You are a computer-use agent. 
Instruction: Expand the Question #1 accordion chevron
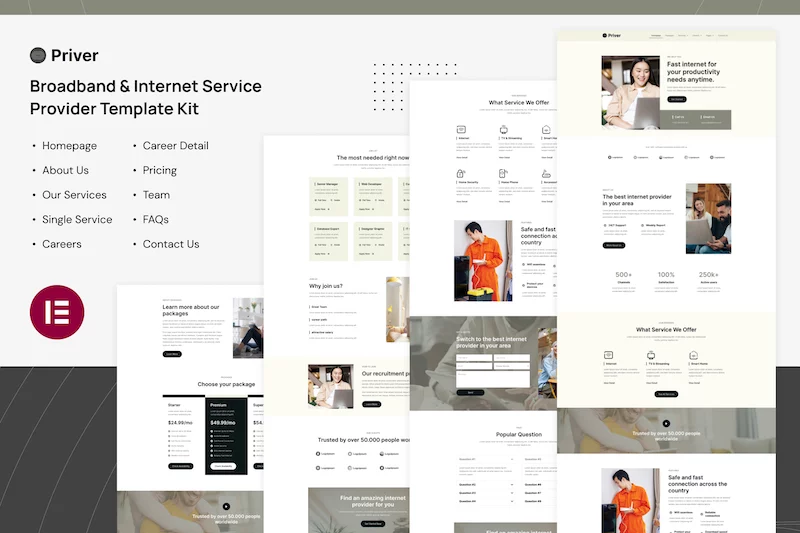[512, 459]
